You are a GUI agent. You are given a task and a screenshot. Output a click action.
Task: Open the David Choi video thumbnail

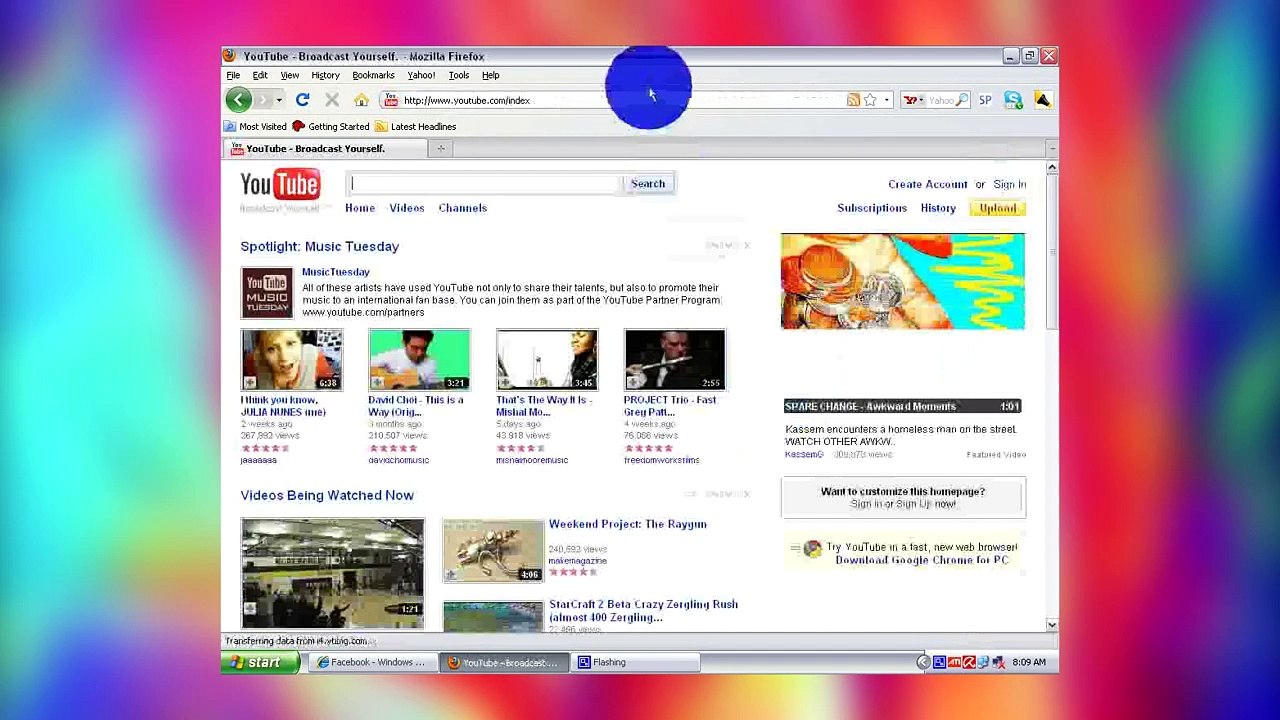[419, 359]
